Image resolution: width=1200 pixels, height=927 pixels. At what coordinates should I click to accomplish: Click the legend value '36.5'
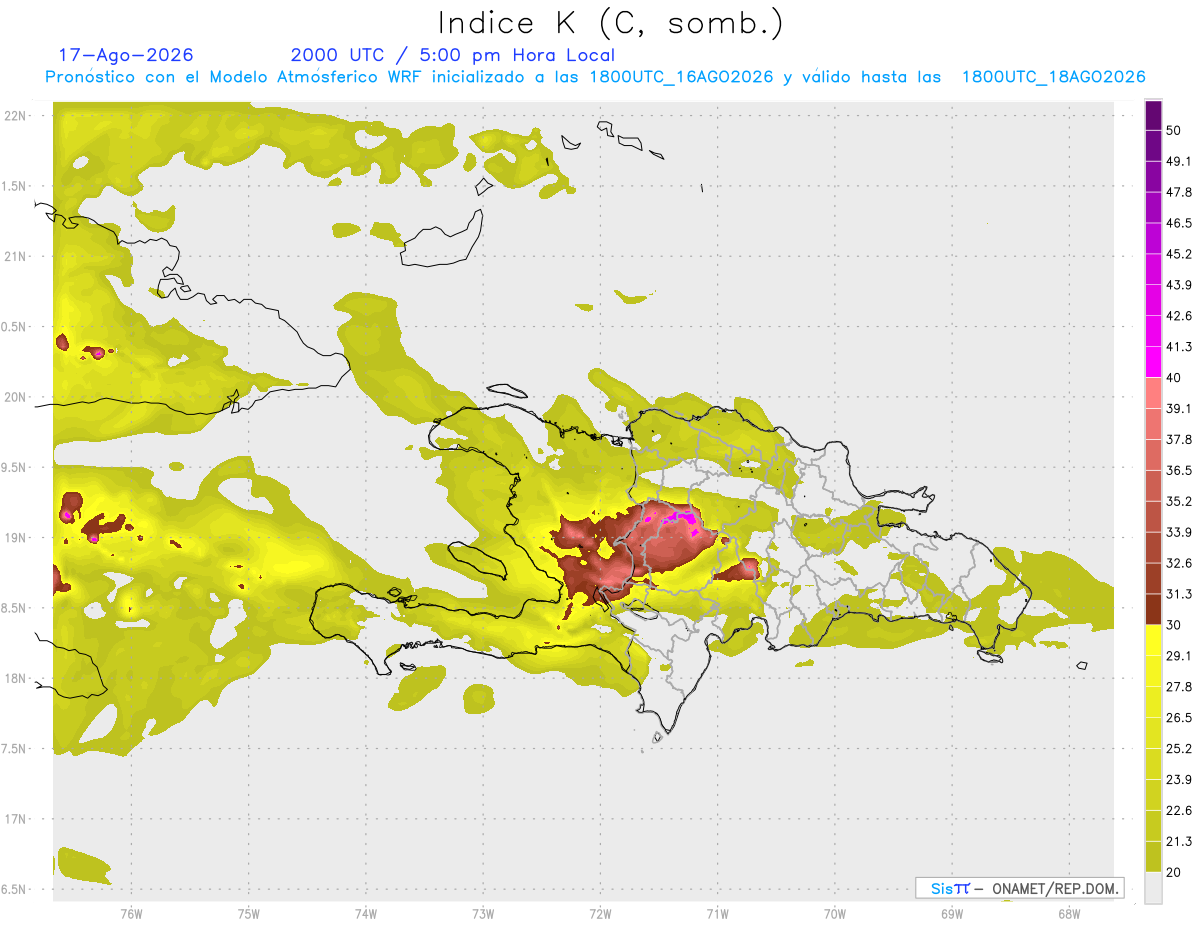[1179, 470]
